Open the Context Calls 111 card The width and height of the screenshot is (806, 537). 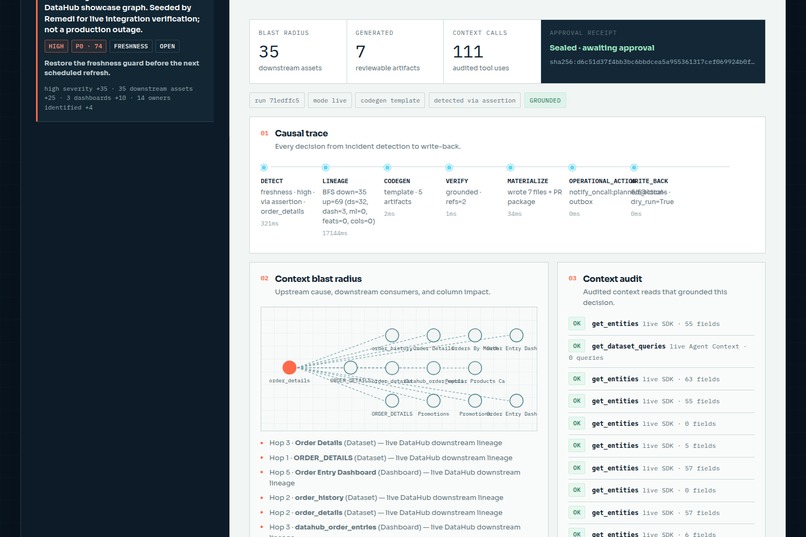coord(492,51)
